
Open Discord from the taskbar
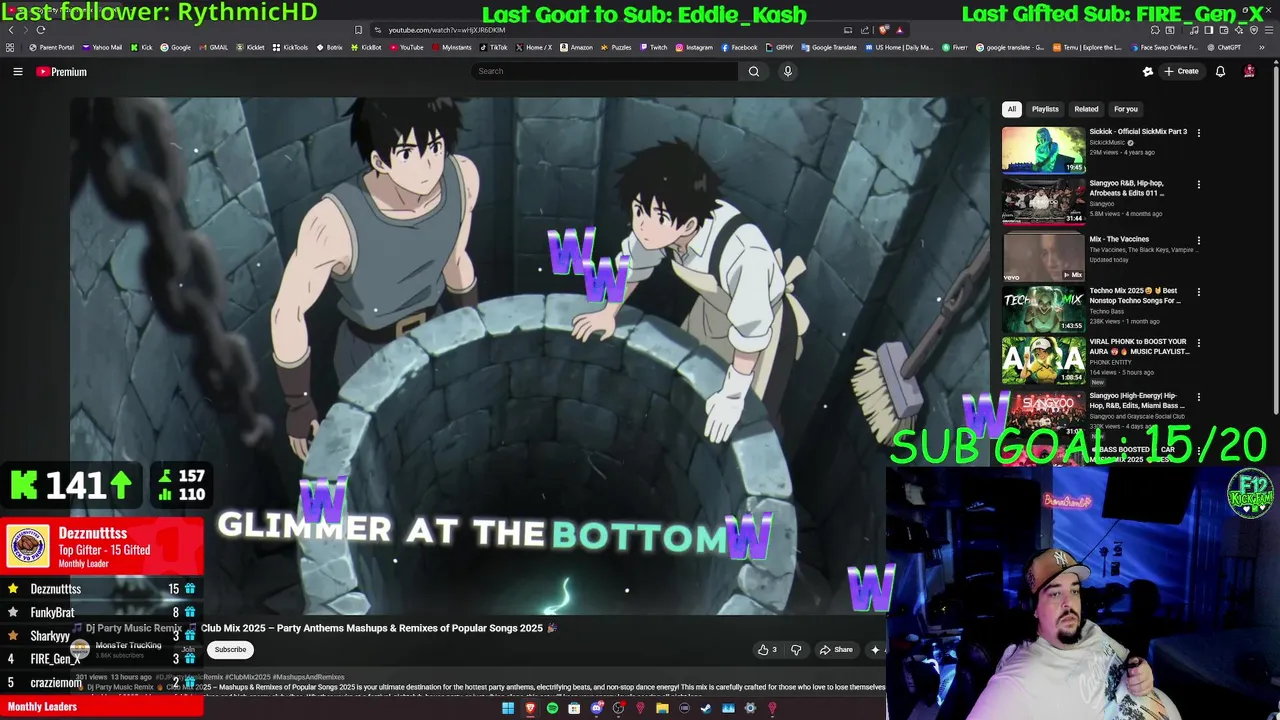point(596,708)
